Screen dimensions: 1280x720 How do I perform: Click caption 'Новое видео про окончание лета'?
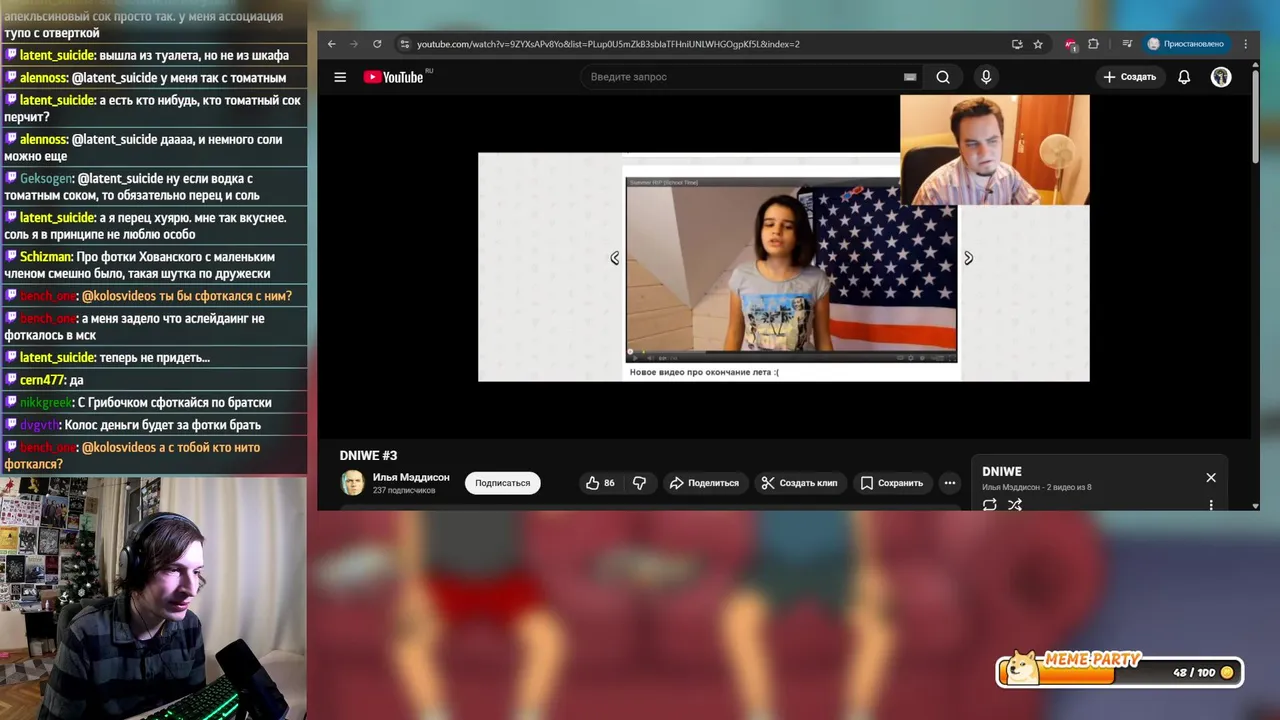704,372
